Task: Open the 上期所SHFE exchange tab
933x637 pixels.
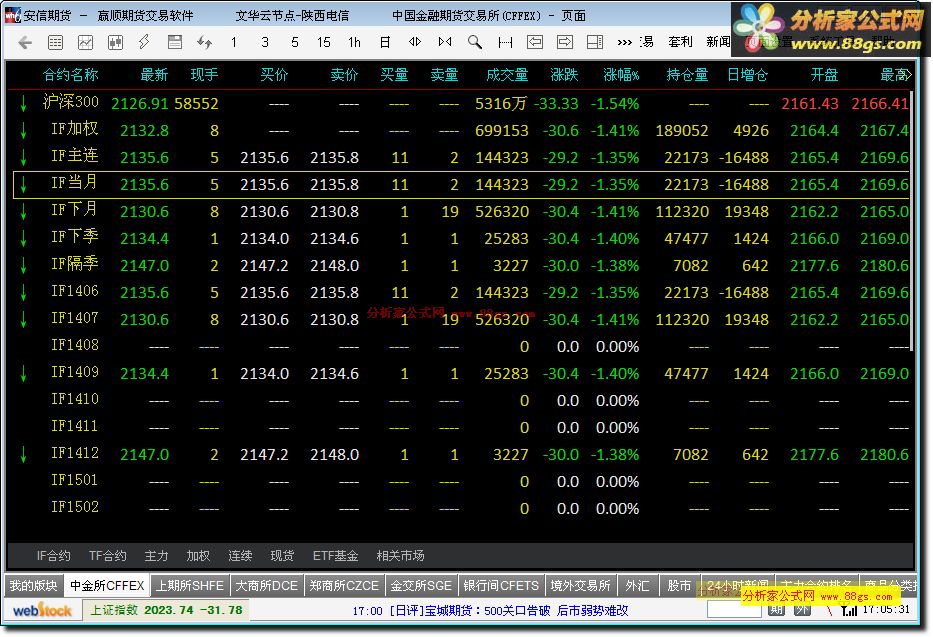Action: click(190, 586)
